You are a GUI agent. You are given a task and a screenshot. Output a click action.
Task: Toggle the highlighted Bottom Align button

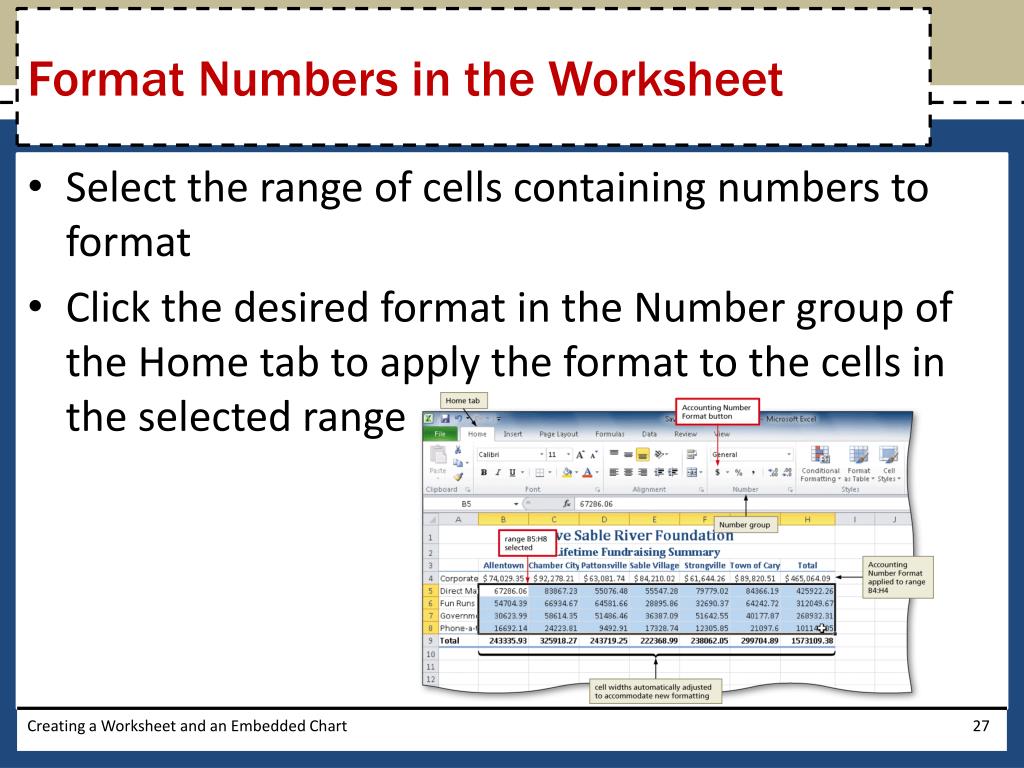(643, 455)
